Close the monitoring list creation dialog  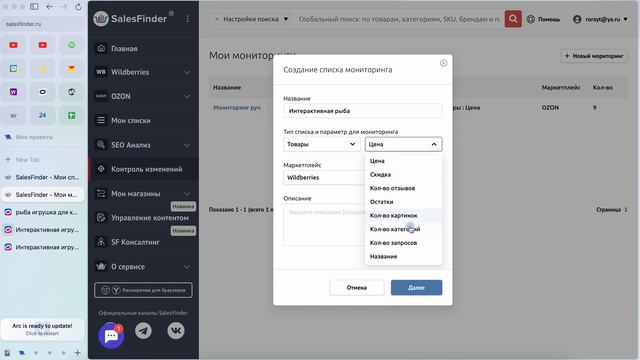pos(443,63)
